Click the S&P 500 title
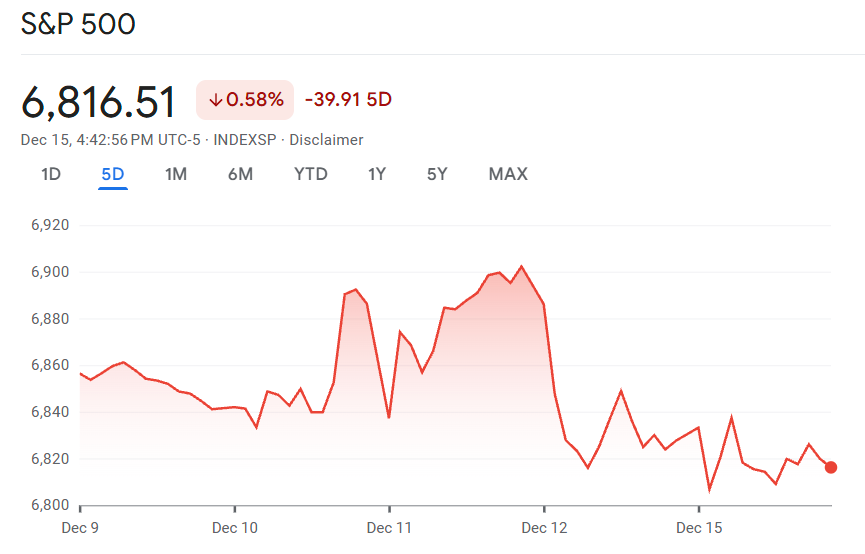This screenshot has width=865, height=554. coord(78,24)
